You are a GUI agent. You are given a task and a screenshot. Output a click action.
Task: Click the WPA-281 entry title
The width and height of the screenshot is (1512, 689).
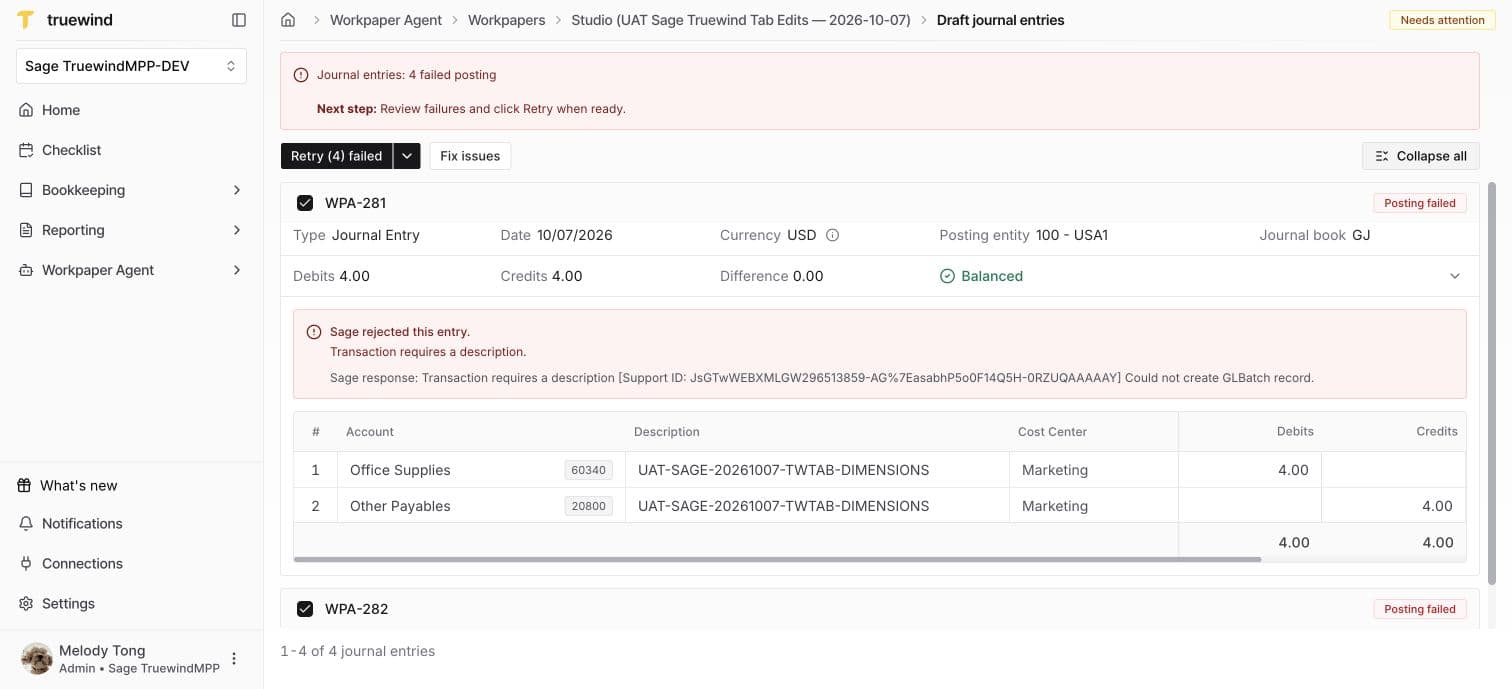pyautogui.click(x=356, y=203)
